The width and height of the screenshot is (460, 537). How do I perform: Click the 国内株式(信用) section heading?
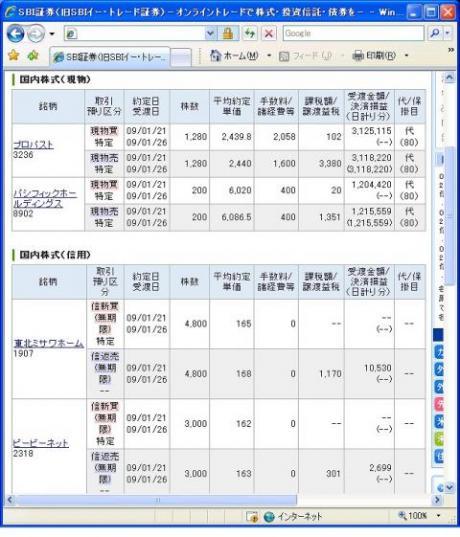[x=55, y=254]
